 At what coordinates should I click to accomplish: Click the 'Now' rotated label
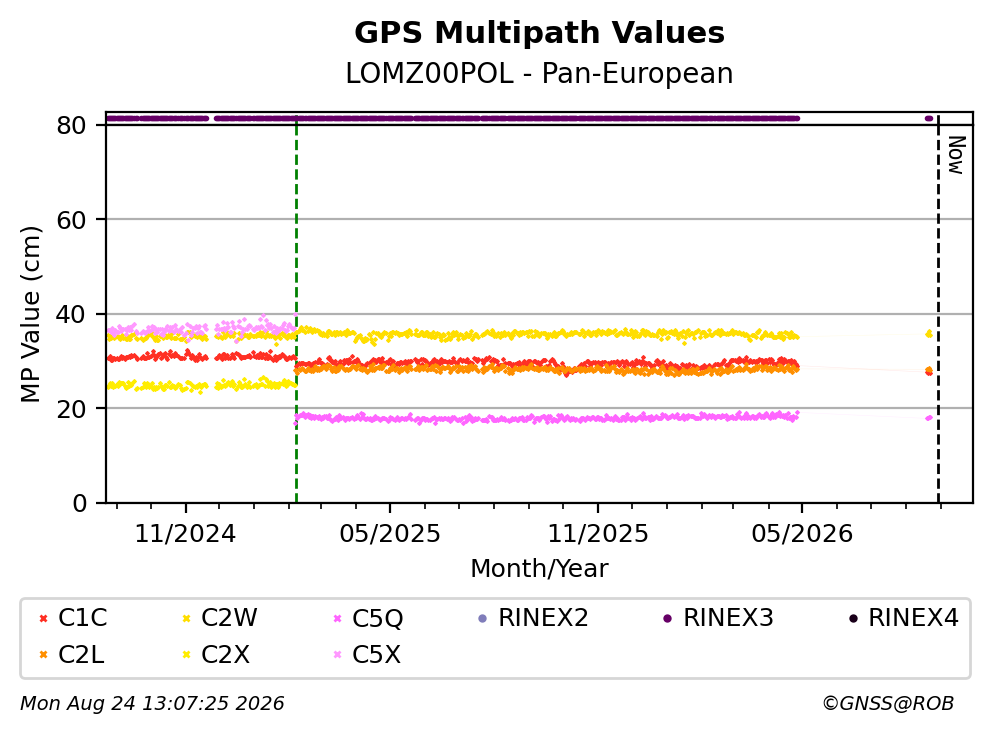coord(956,155)
